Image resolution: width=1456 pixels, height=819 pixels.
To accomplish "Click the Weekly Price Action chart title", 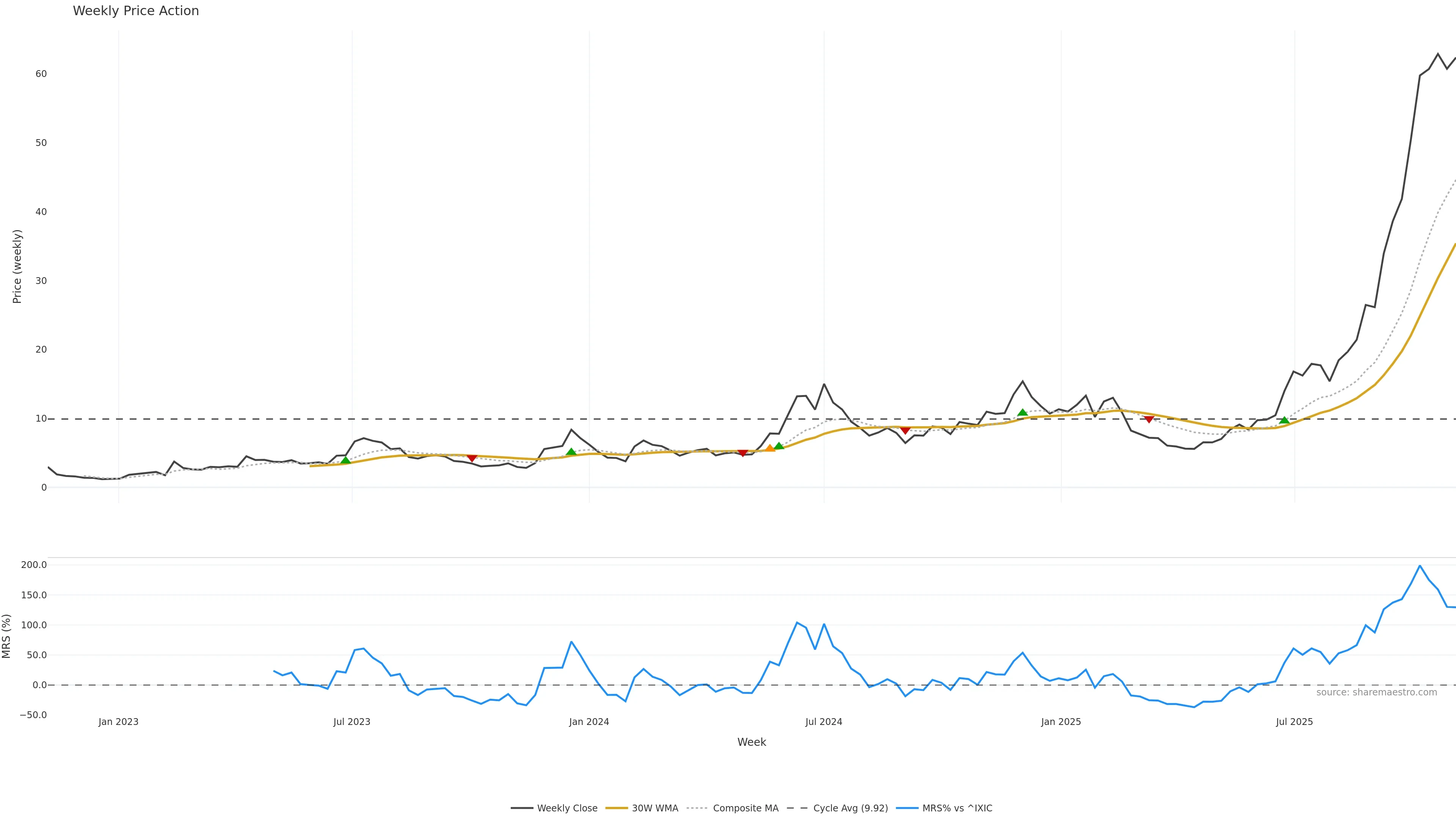I will (136, 11).
